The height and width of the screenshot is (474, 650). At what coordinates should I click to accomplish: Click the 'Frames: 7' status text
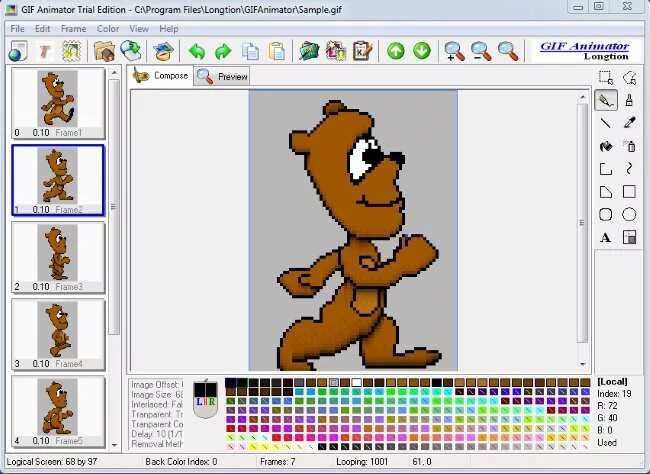[x=277, y=462]
